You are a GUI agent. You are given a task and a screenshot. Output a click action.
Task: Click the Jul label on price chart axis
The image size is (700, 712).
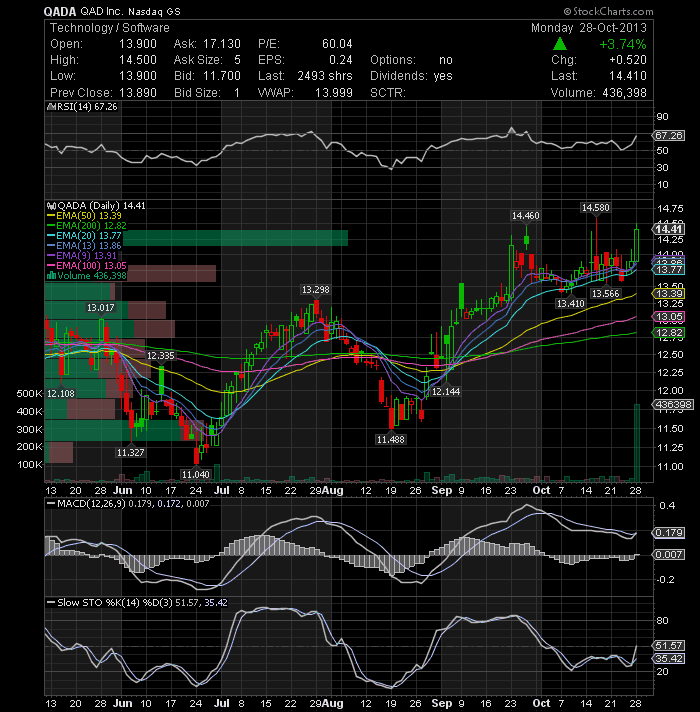(222, 490)
